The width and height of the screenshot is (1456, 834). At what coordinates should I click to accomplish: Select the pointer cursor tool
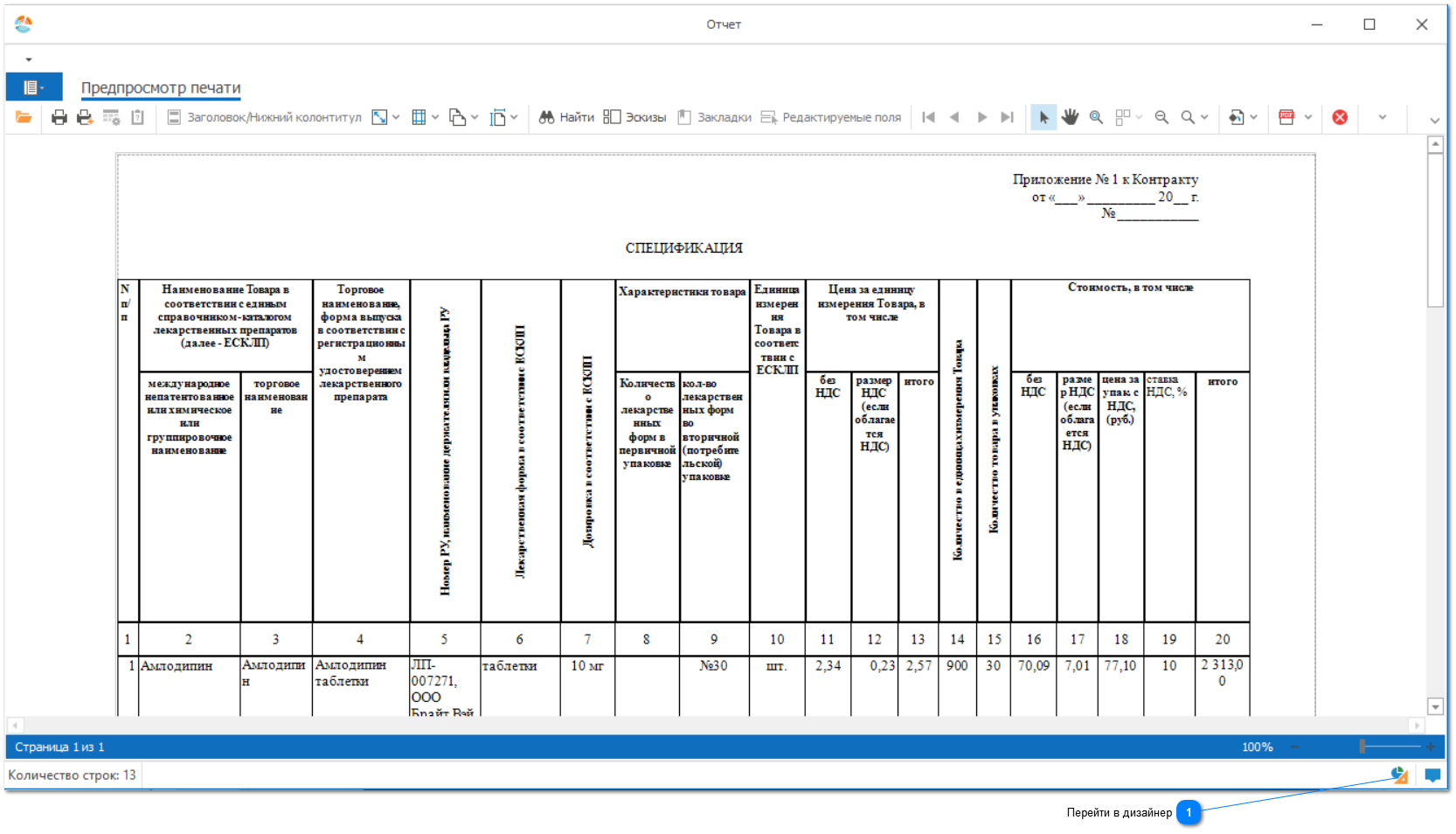pos(1043,117)
